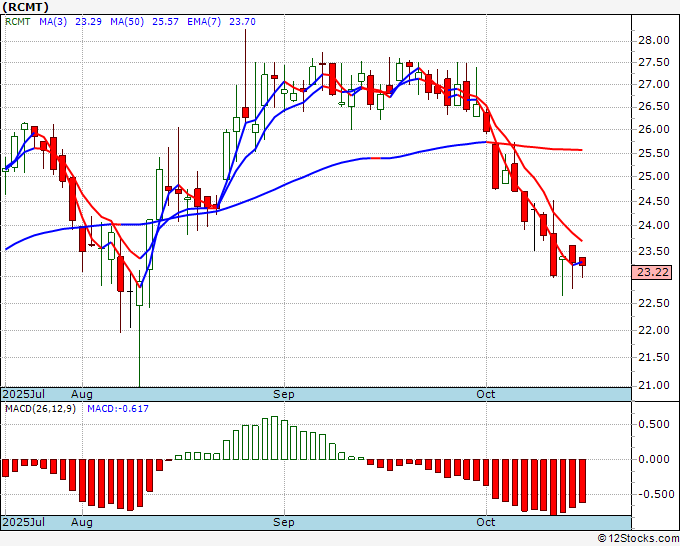The width and height of the screenshot is (680, 546).
Task: Click the Oct label on MACD axis
Action: pos(486,522)
